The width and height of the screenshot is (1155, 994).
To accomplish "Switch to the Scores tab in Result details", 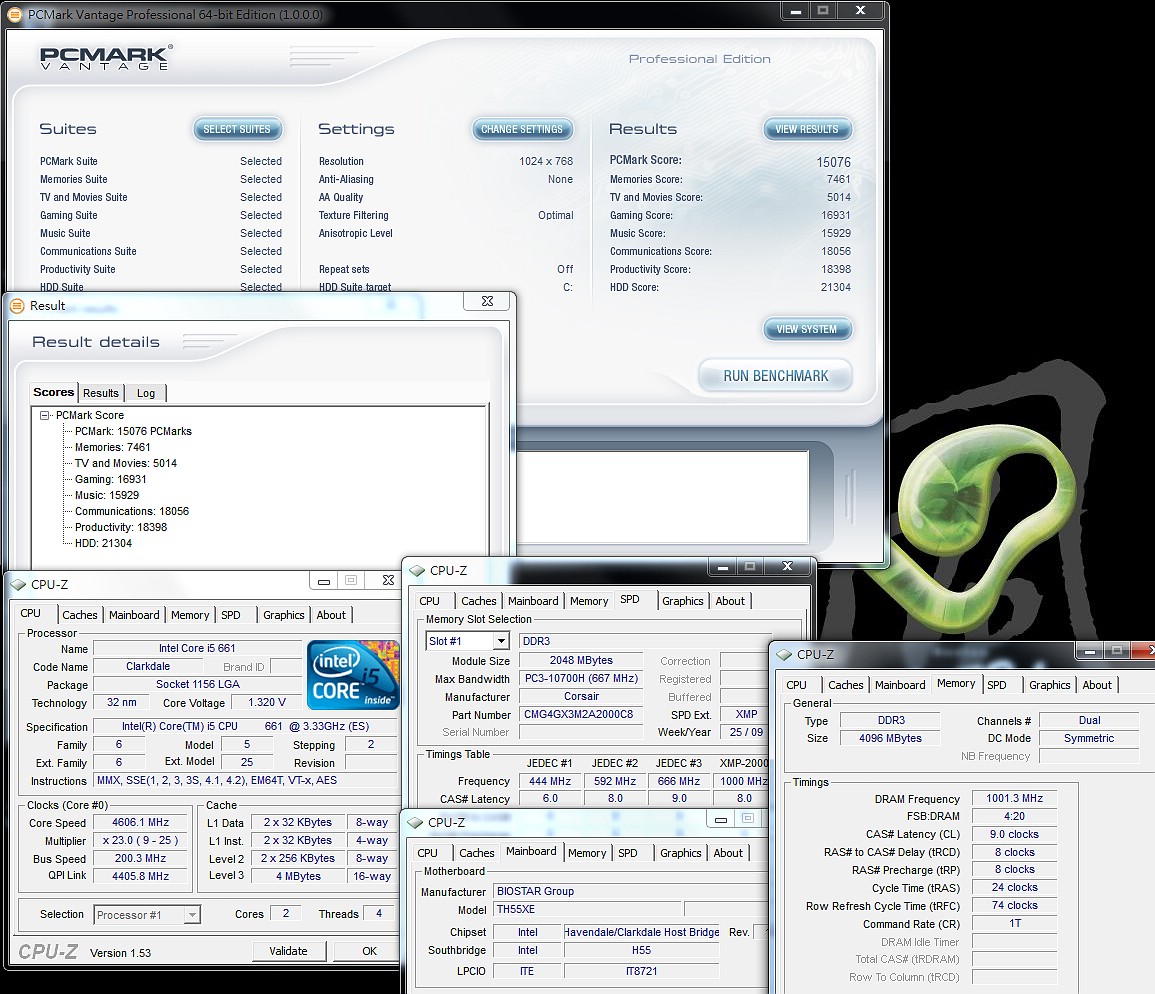I will [x=54, y=392].
